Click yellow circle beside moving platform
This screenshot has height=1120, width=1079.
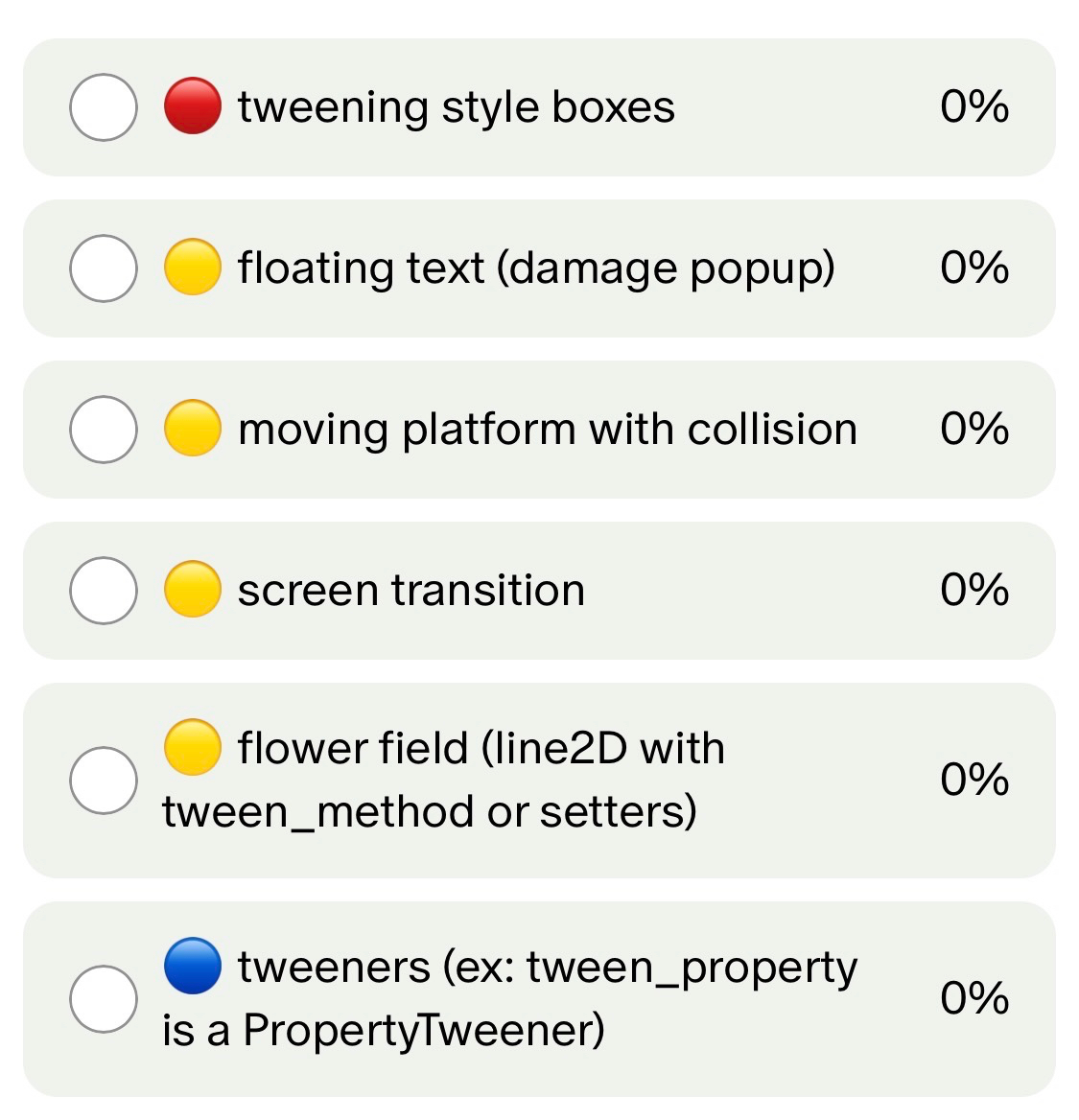[193, 429]
